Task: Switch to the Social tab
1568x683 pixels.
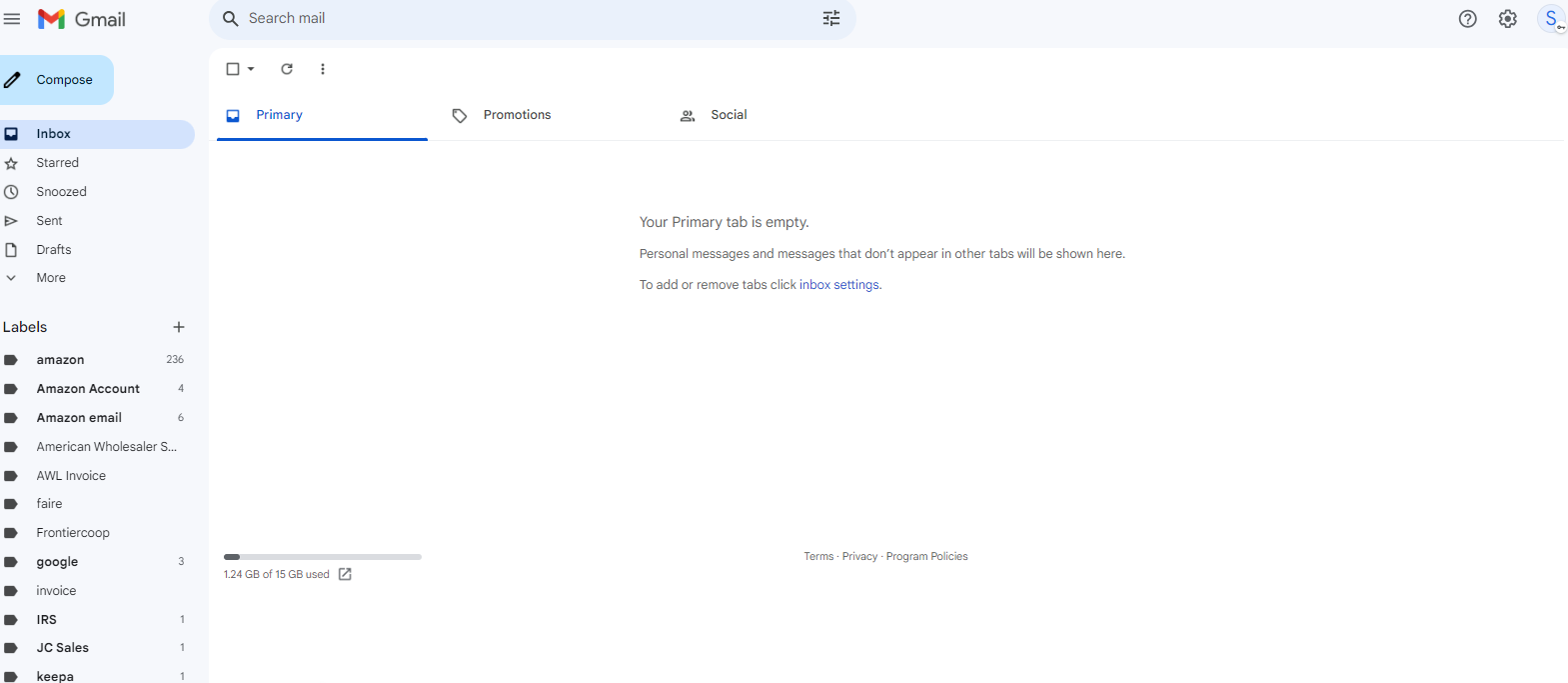Action: click(778, 115)
